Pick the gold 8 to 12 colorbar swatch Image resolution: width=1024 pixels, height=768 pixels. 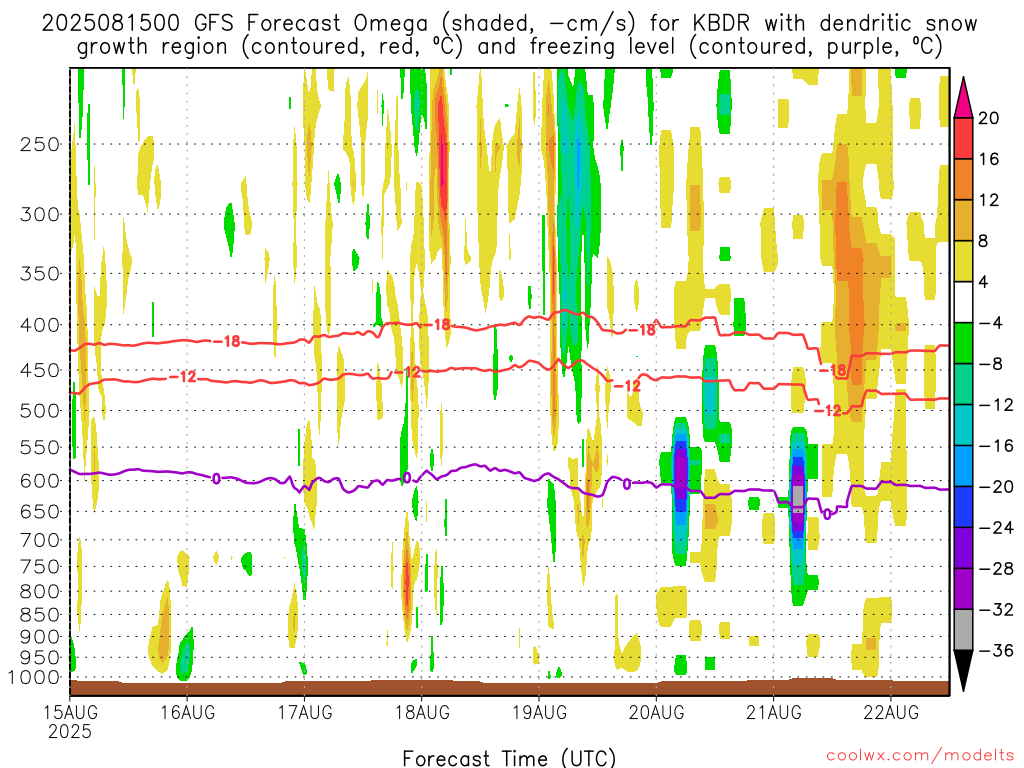[963, 221]
